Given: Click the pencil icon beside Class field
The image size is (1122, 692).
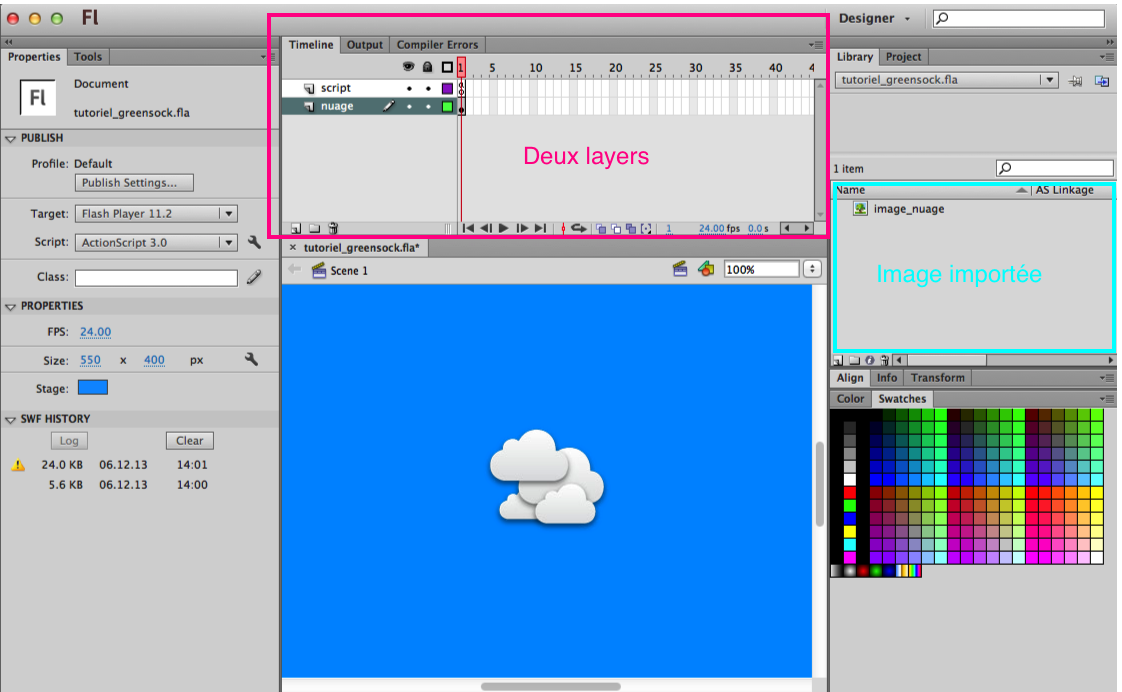Looking at the screenshot, I should [254, 277].
